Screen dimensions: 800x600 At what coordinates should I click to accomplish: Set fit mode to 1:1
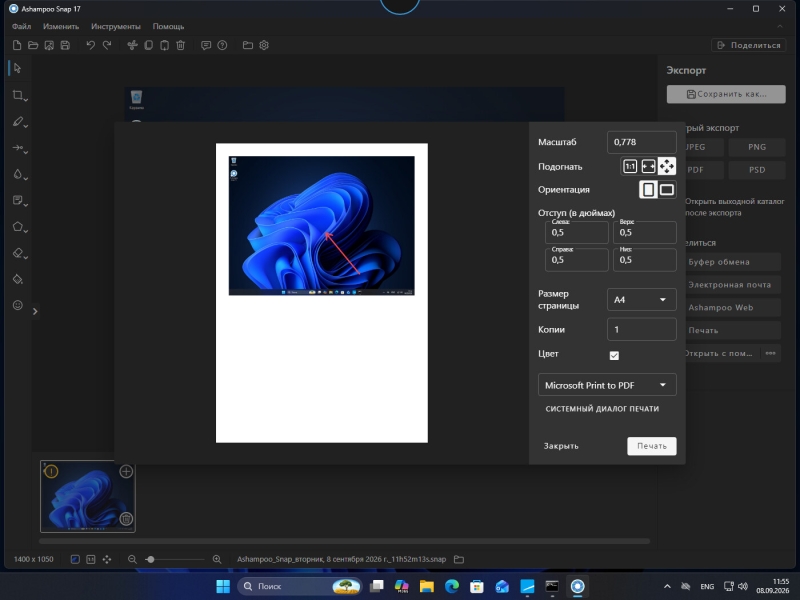click(630, 166)
